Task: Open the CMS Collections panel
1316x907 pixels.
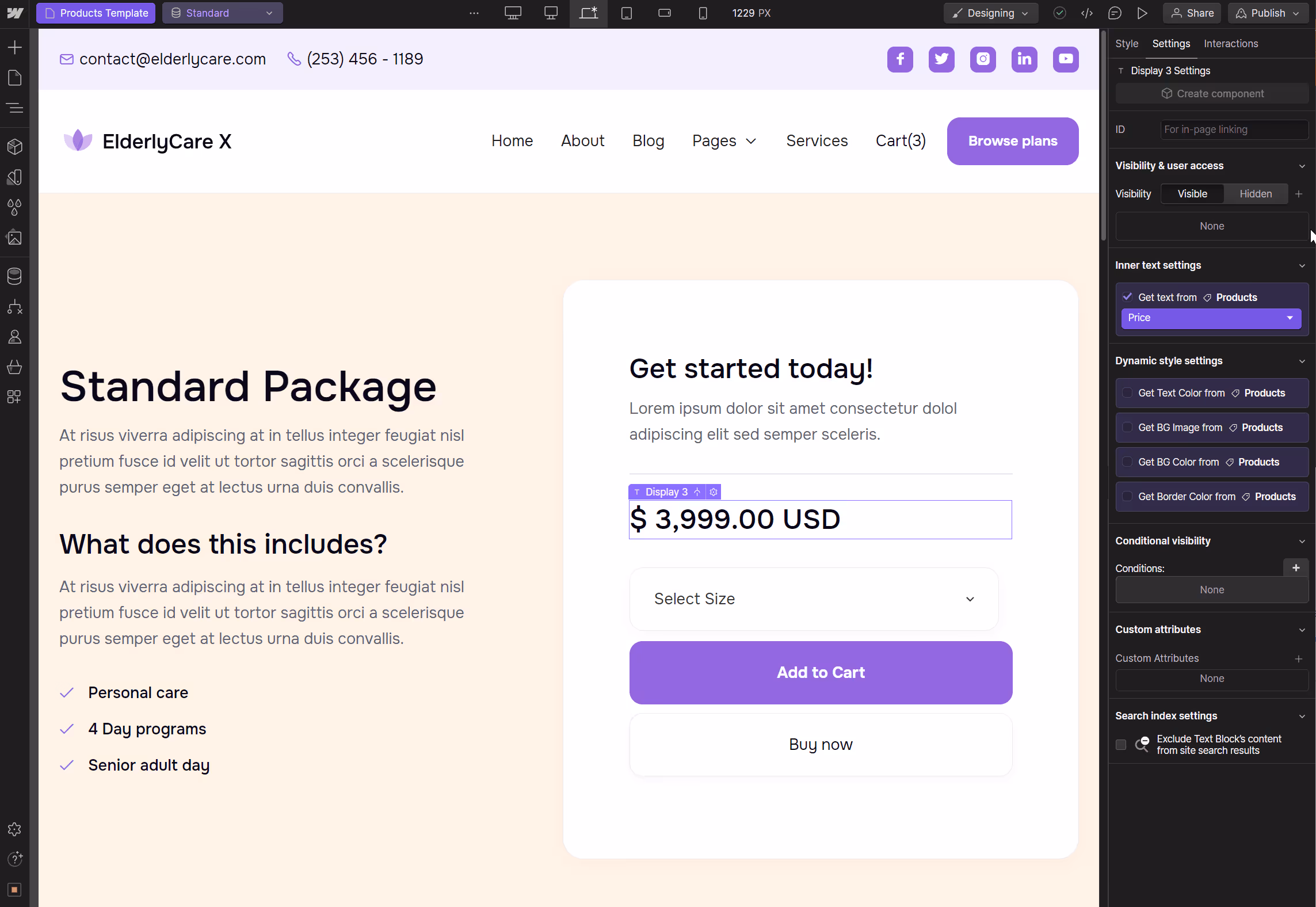Action: pos(14,276)
